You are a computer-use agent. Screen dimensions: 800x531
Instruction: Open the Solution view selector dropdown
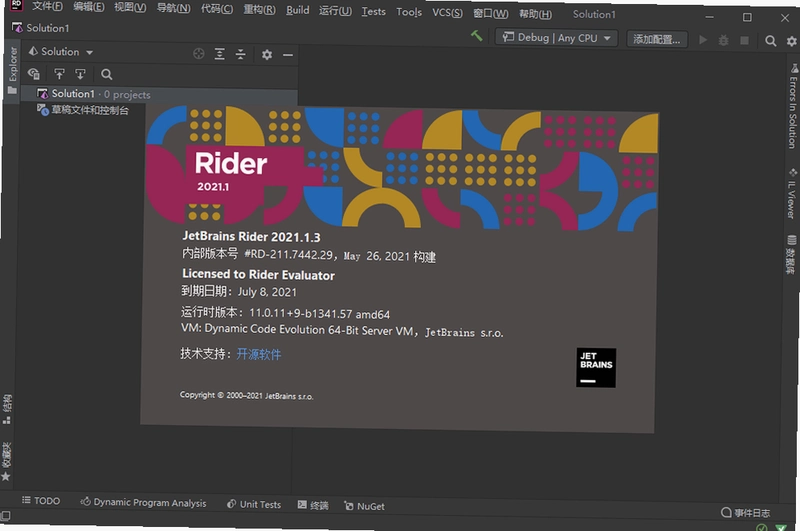pyautogui.click(x=61, y=52)
